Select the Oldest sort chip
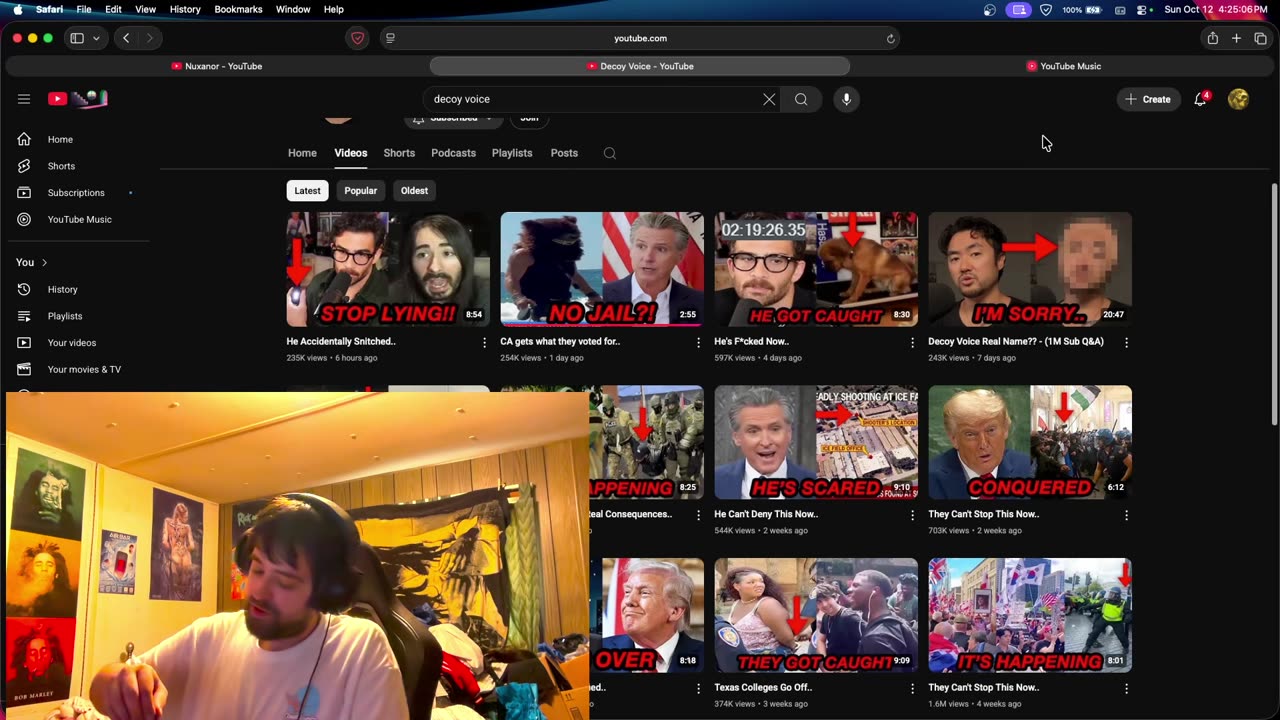Screen dimensions: 1280x720 (414, 190)
